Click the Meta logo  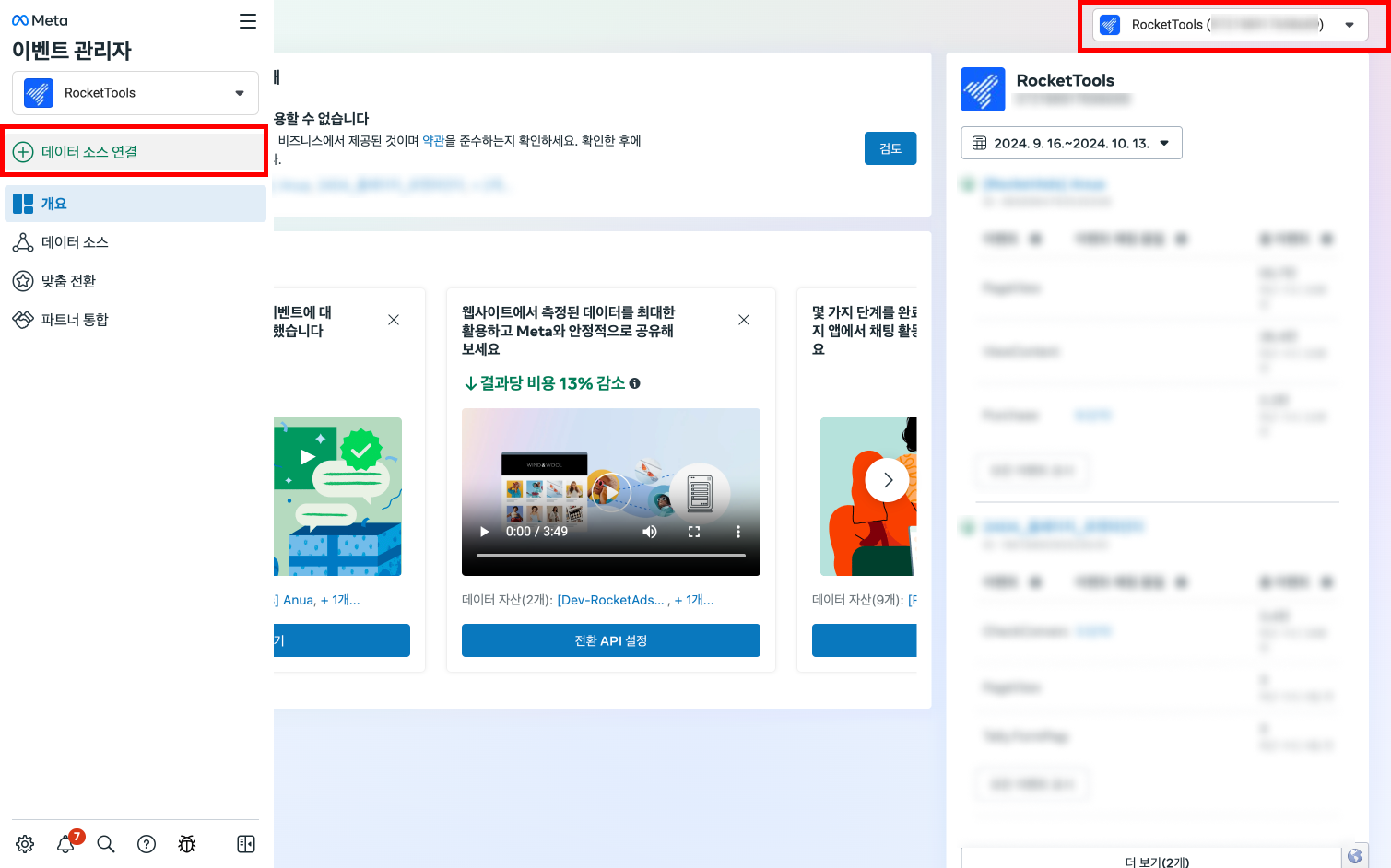pyautogui.click(x=40, y=20)
